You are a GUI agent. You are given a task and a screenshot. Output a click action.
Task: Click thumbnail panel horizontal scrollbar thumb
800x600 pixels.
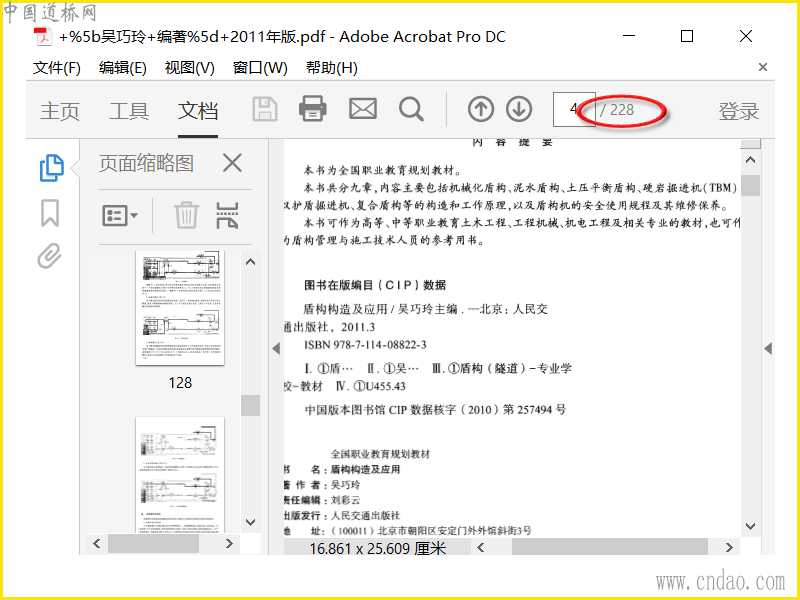(x=153, y=544)
